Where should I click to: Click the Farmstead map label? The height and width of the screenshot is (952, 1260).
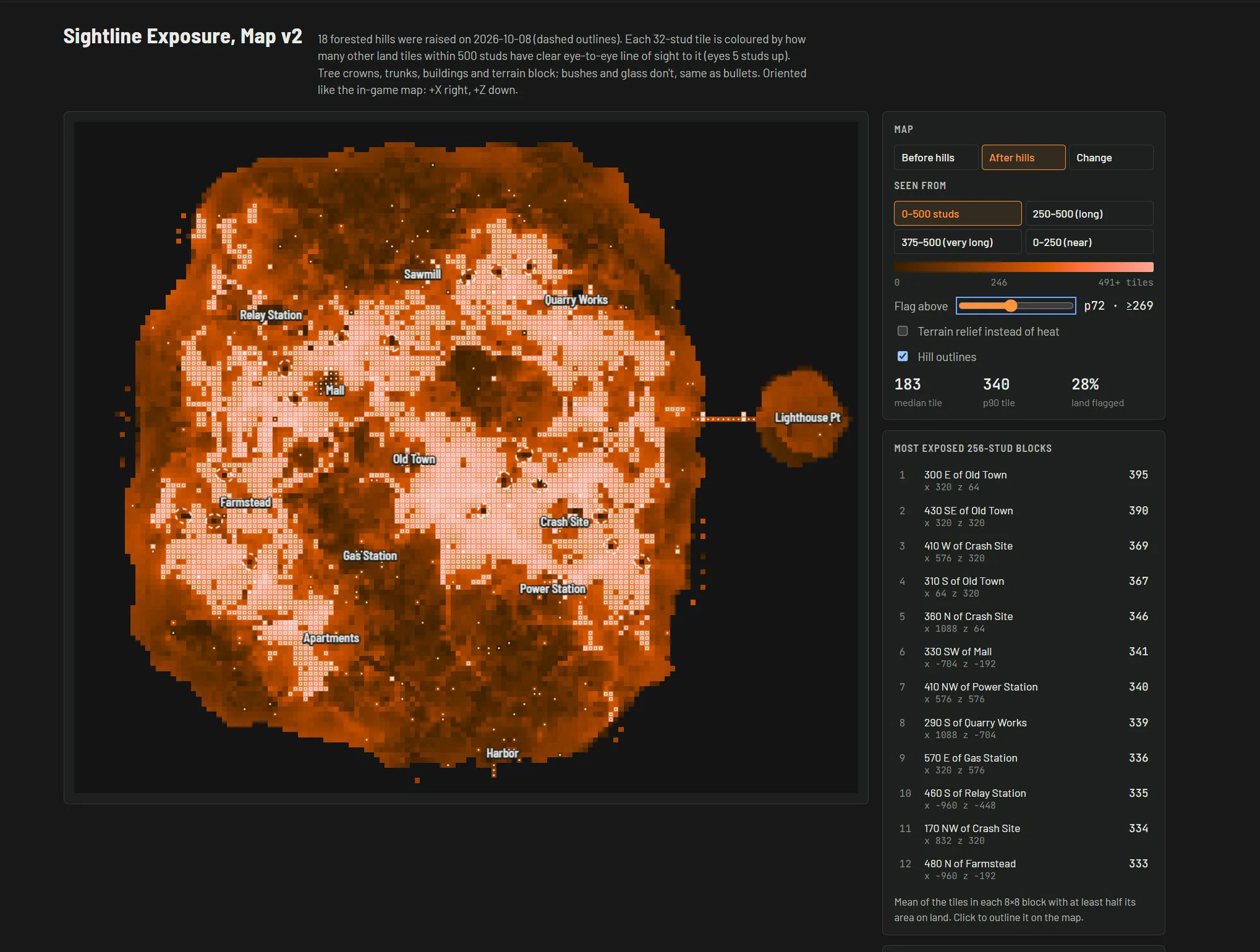[x=245, y=503]
